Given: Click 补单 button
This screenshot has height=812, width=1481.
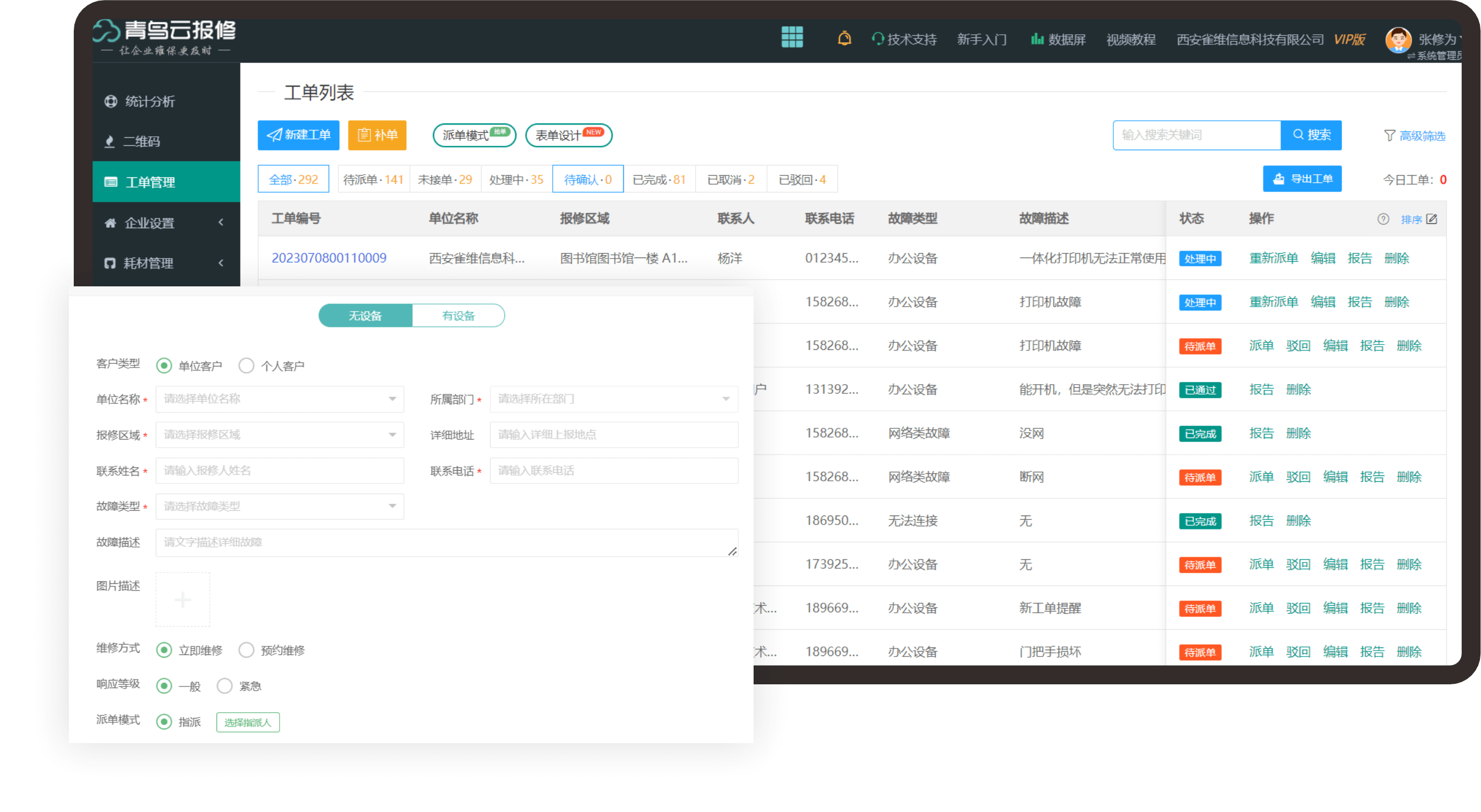Looking at the screenshot, I should pyautogui.click(x=377, y=135).
